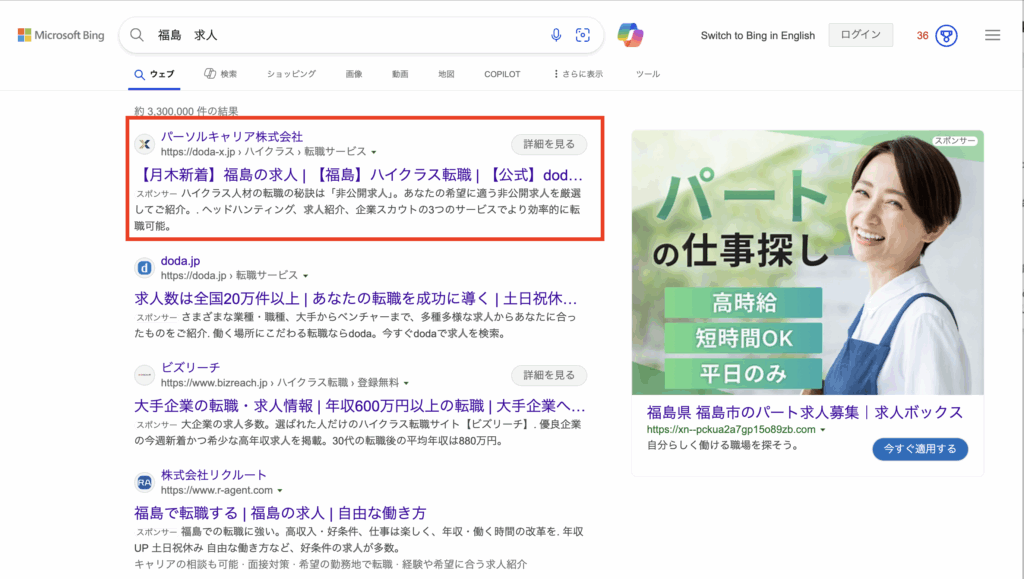The height and width of the screenshot is (579, 1024).
Task: Click 詳細を見る button for ビズリーチ result
Action: 549,375
